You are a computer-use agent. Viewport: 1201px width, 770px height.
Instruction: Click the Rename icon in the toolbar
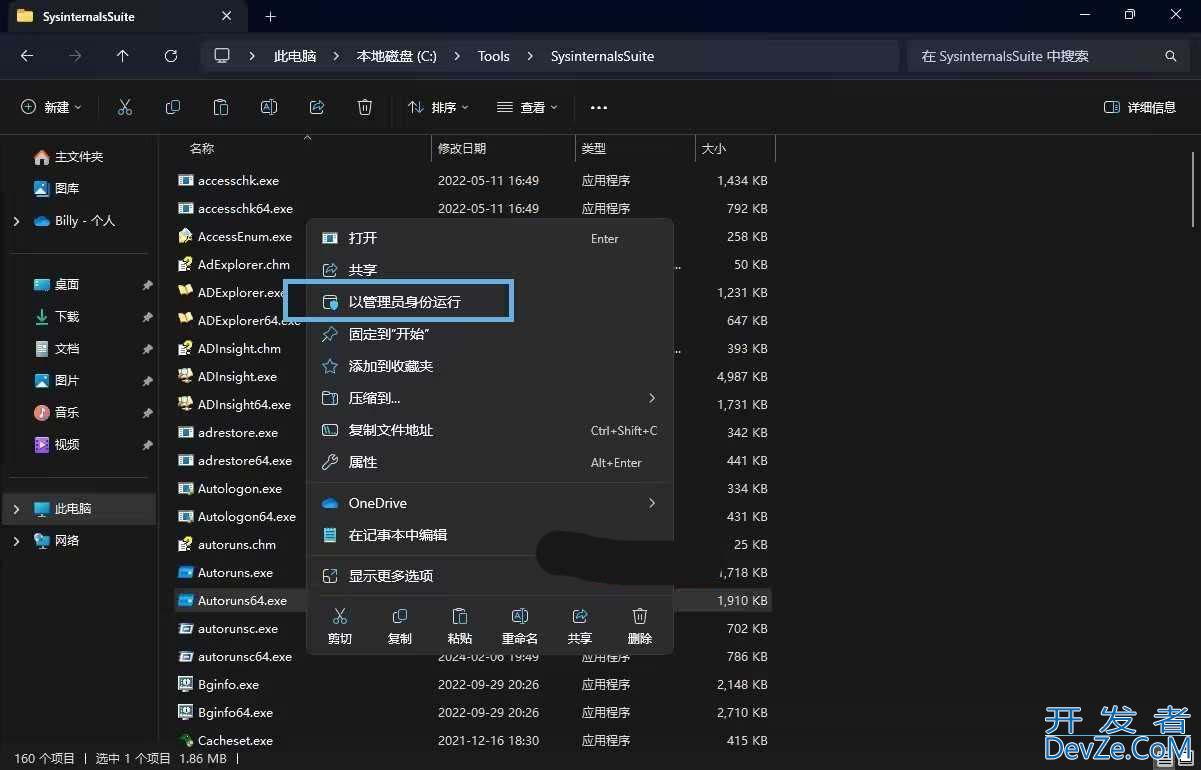(x=269, y=107)
